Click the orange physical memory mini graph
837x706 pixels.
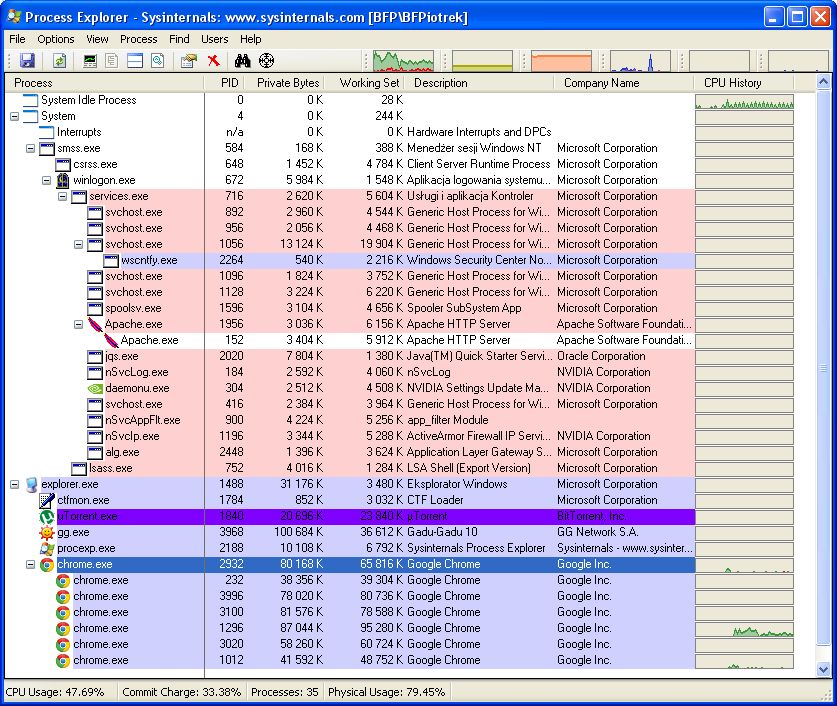[x=561, y=61]
